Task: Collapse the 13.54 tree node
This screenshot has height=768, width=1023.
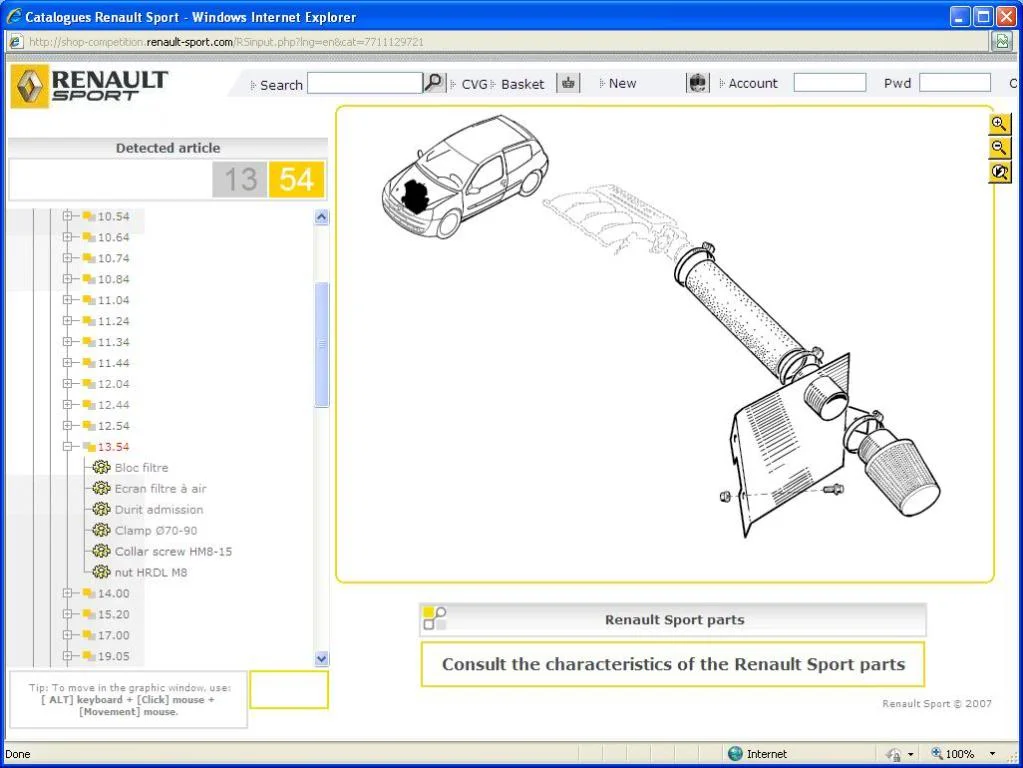Action: 67,446
